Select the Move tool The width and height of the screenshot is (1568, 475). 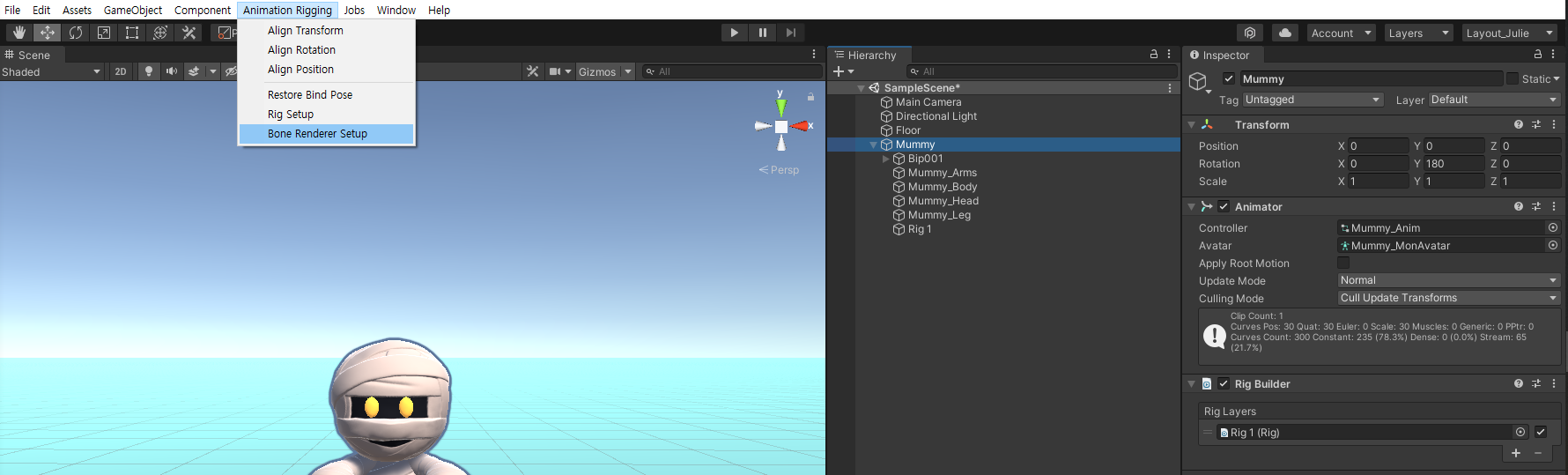(48, 33)
